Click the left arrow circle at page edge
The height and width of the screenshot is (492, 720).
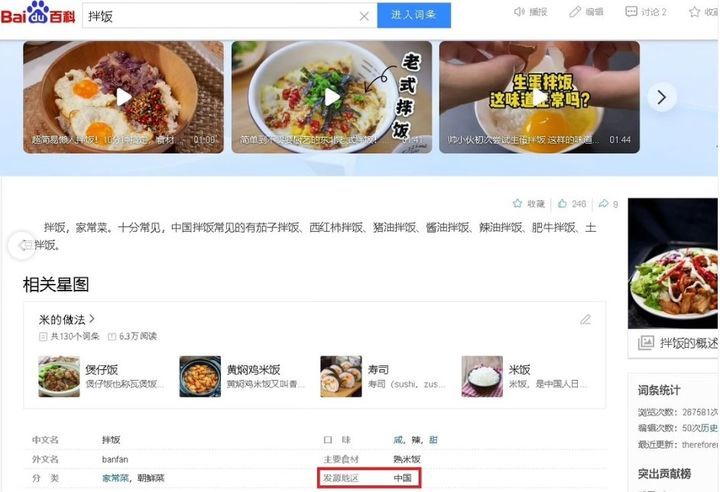[21, 246]
